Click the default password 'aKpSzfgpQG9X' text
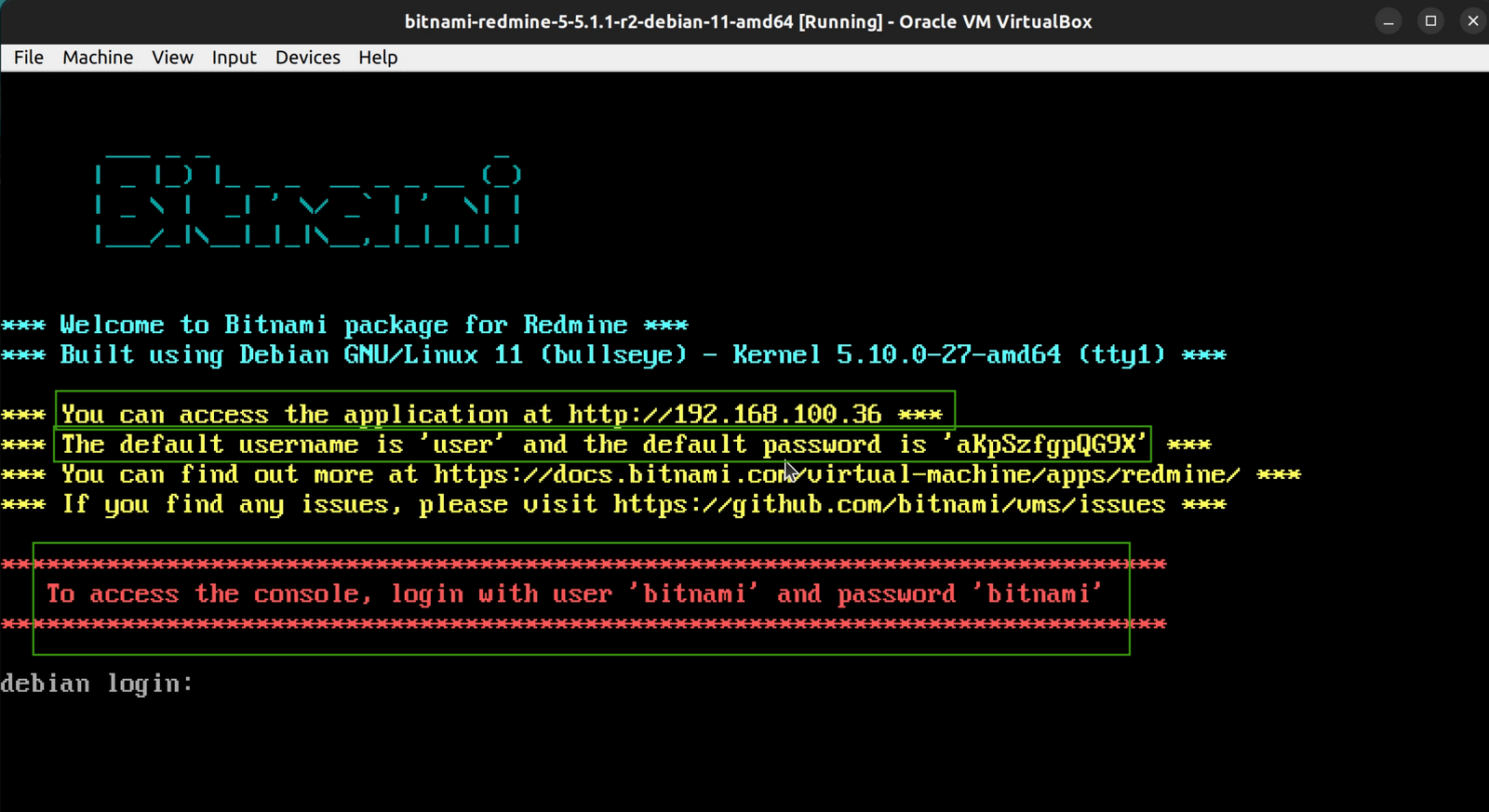 coord(1045,445)
